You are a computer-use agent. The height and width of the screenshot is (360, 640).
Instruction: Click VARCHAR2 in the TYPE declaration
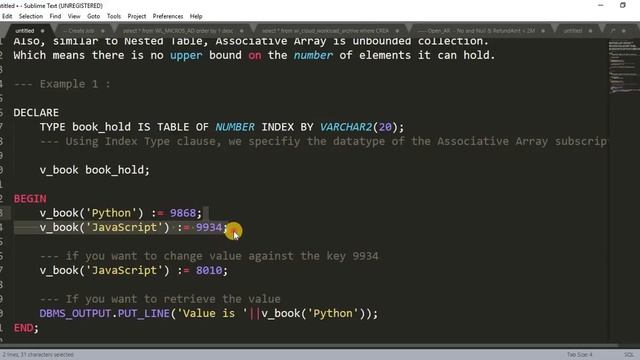(x=346, y=127)
